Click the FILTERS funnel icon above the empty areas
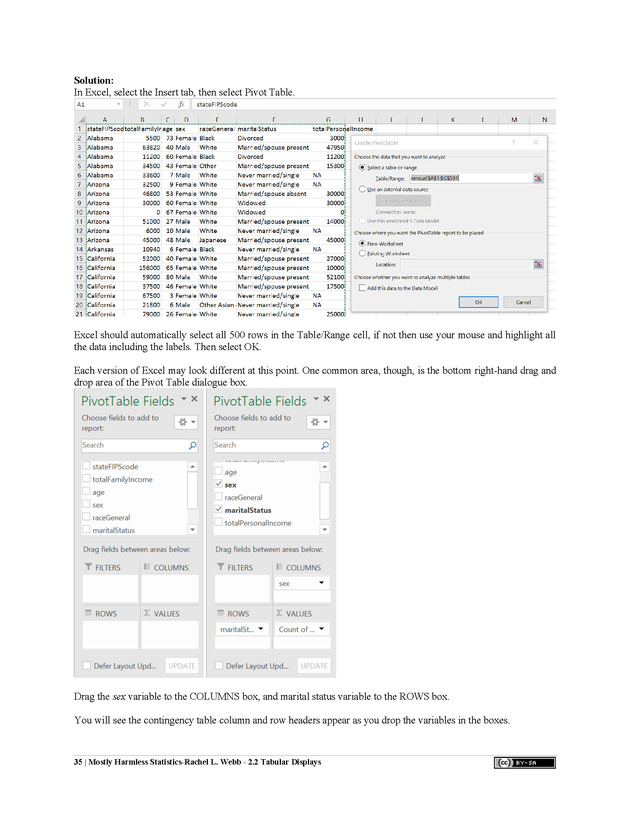The image size is (630, 815). 88,567
